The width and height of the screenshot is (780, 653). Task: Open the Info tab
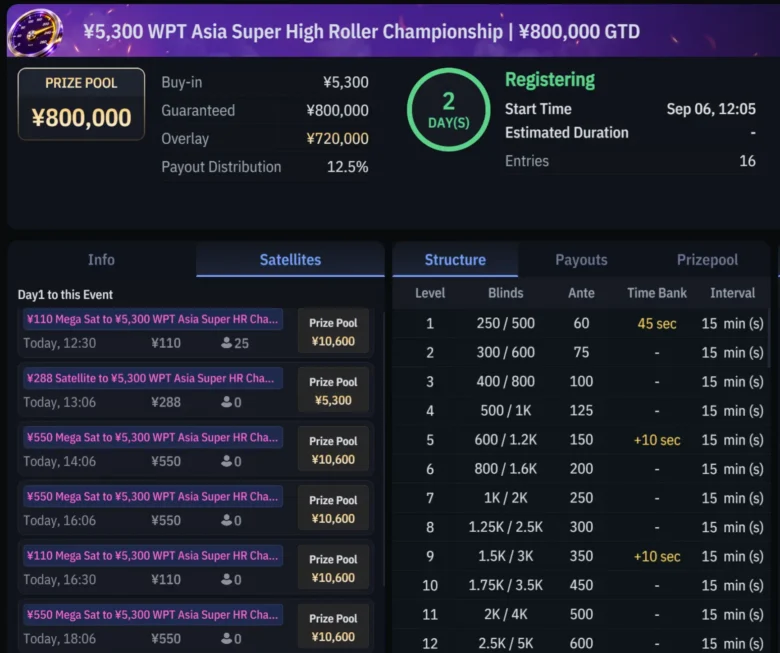[101, 260]
